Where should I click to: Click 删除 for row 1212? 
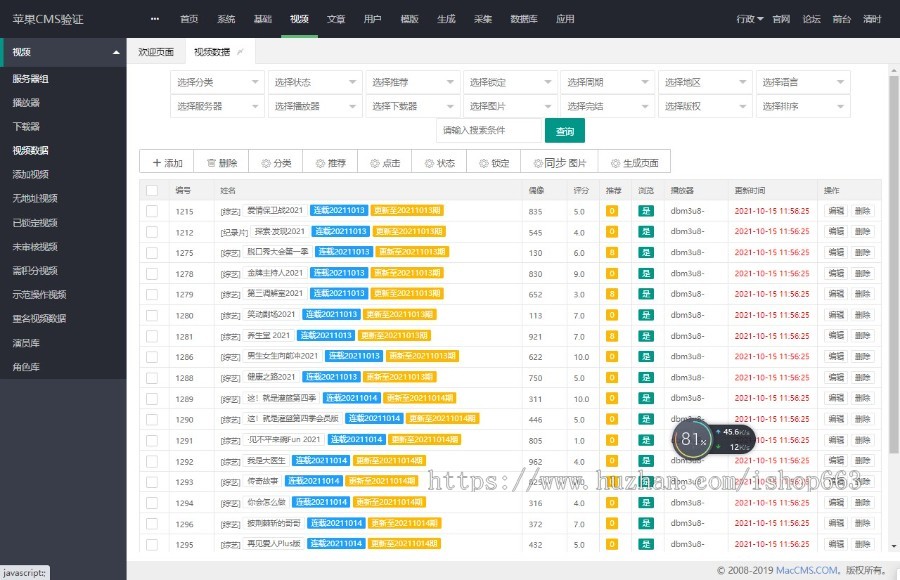pyautogui.click(x=862, y=231)
